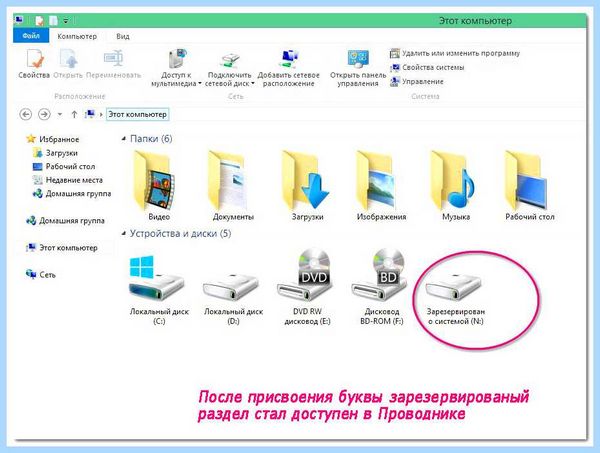Open Customize Quick Access Toolbar dropdown
Viewport: 600px width, 453px height.
point(66,20)
